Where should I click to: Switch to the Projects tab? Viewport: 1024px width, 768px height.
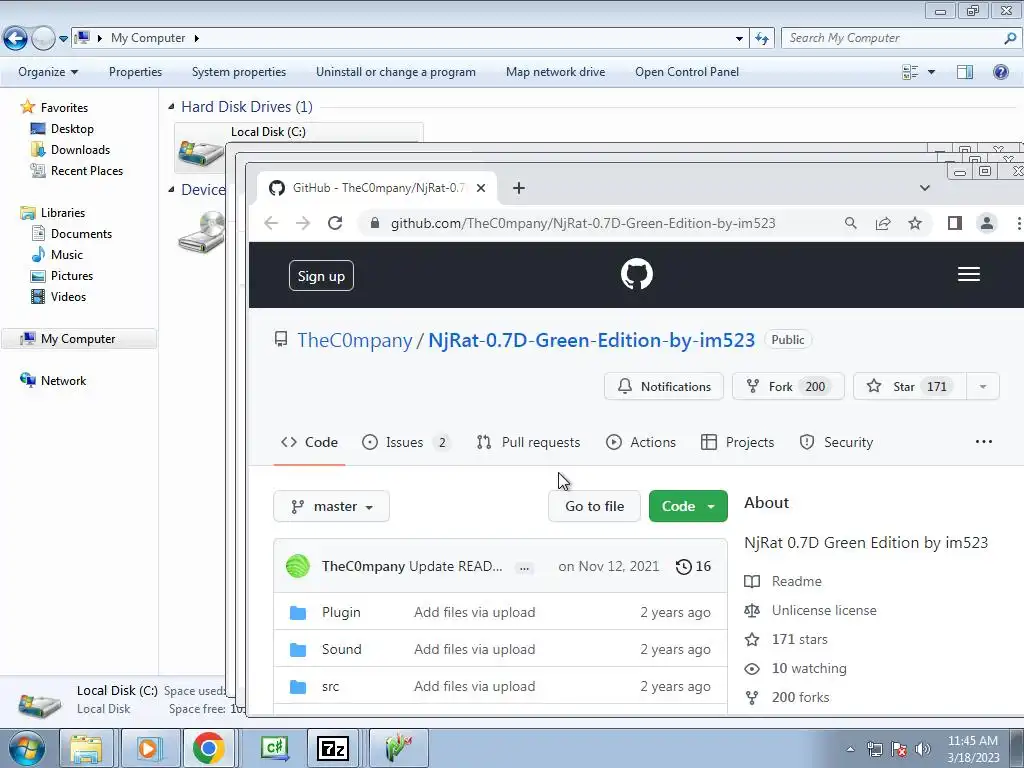(x=737, y=442)
